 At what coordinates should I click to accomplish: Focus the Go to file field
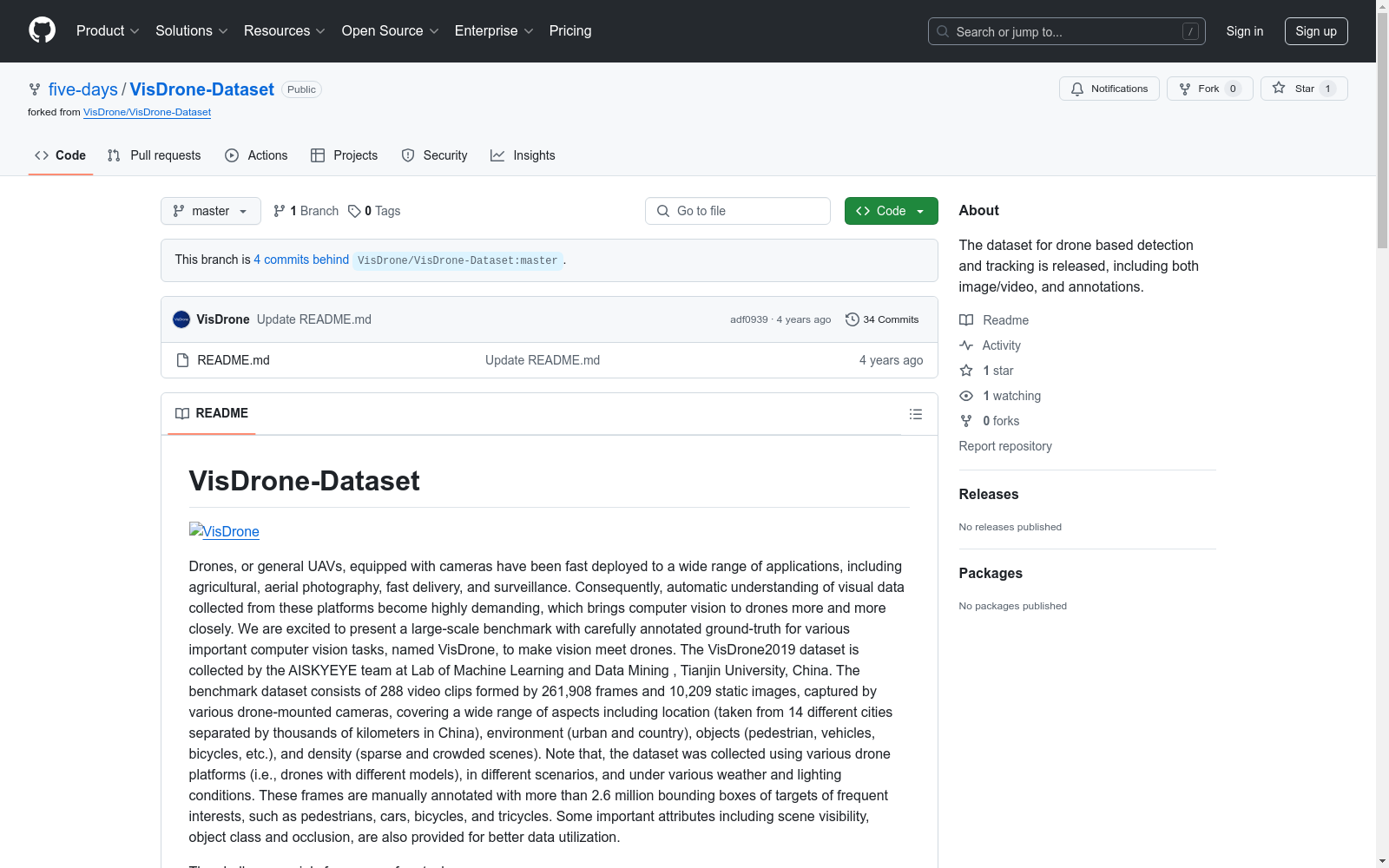pyautogui.click(x=738, y=211)
